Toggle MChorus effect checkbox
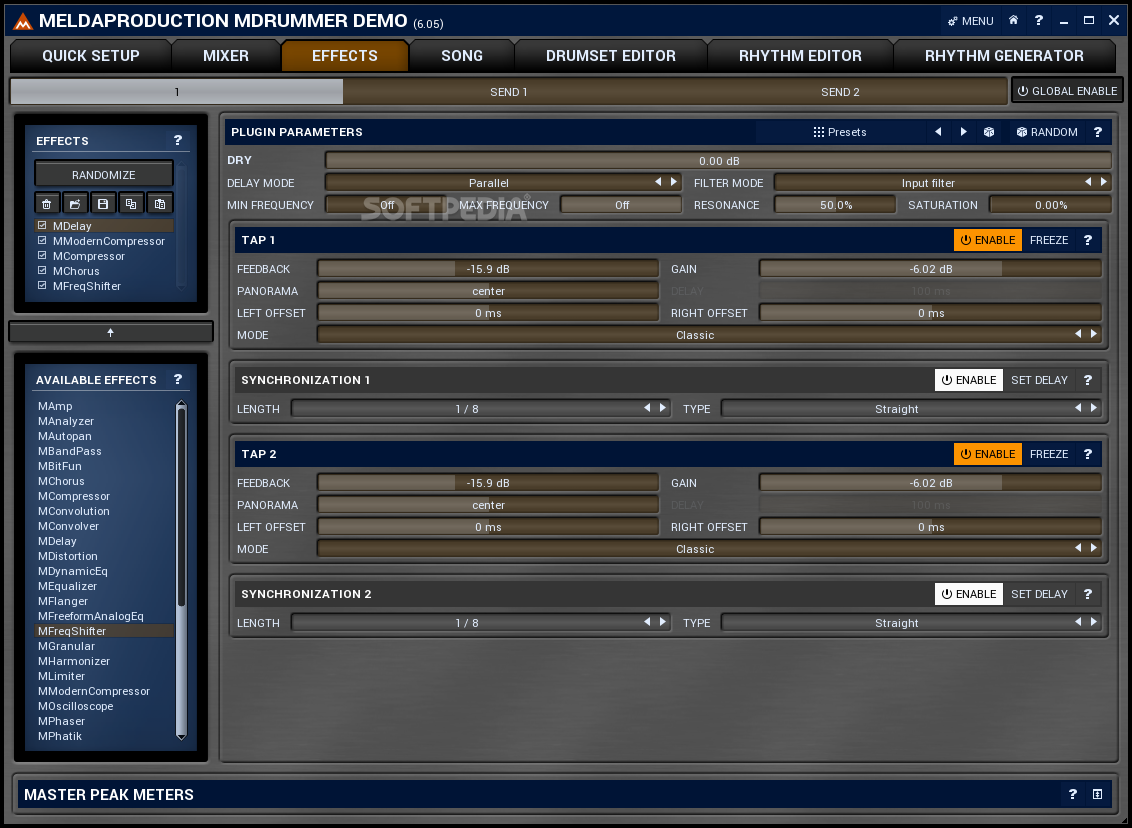Image resolution: width=1132 pixels, height=828 pixels. click(x=43, y=271)
